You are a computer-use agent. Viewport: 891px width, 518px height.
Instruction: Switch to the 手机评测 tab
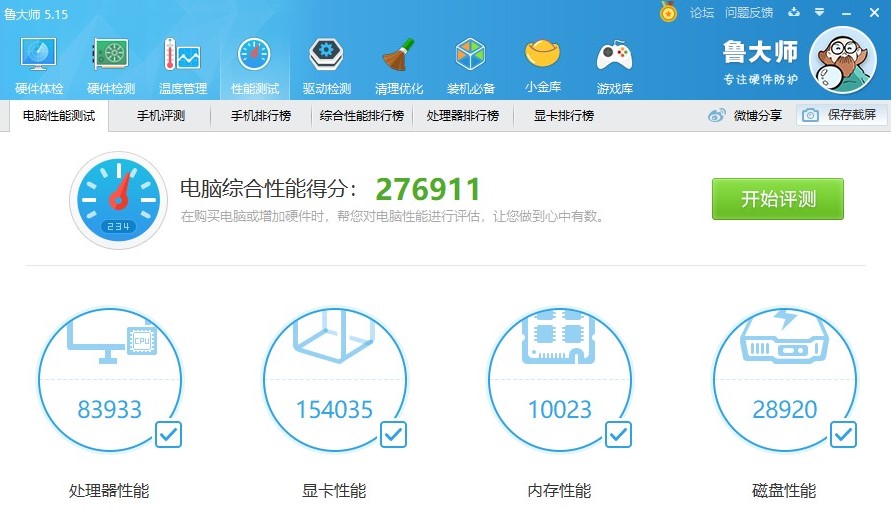(161, 116)
